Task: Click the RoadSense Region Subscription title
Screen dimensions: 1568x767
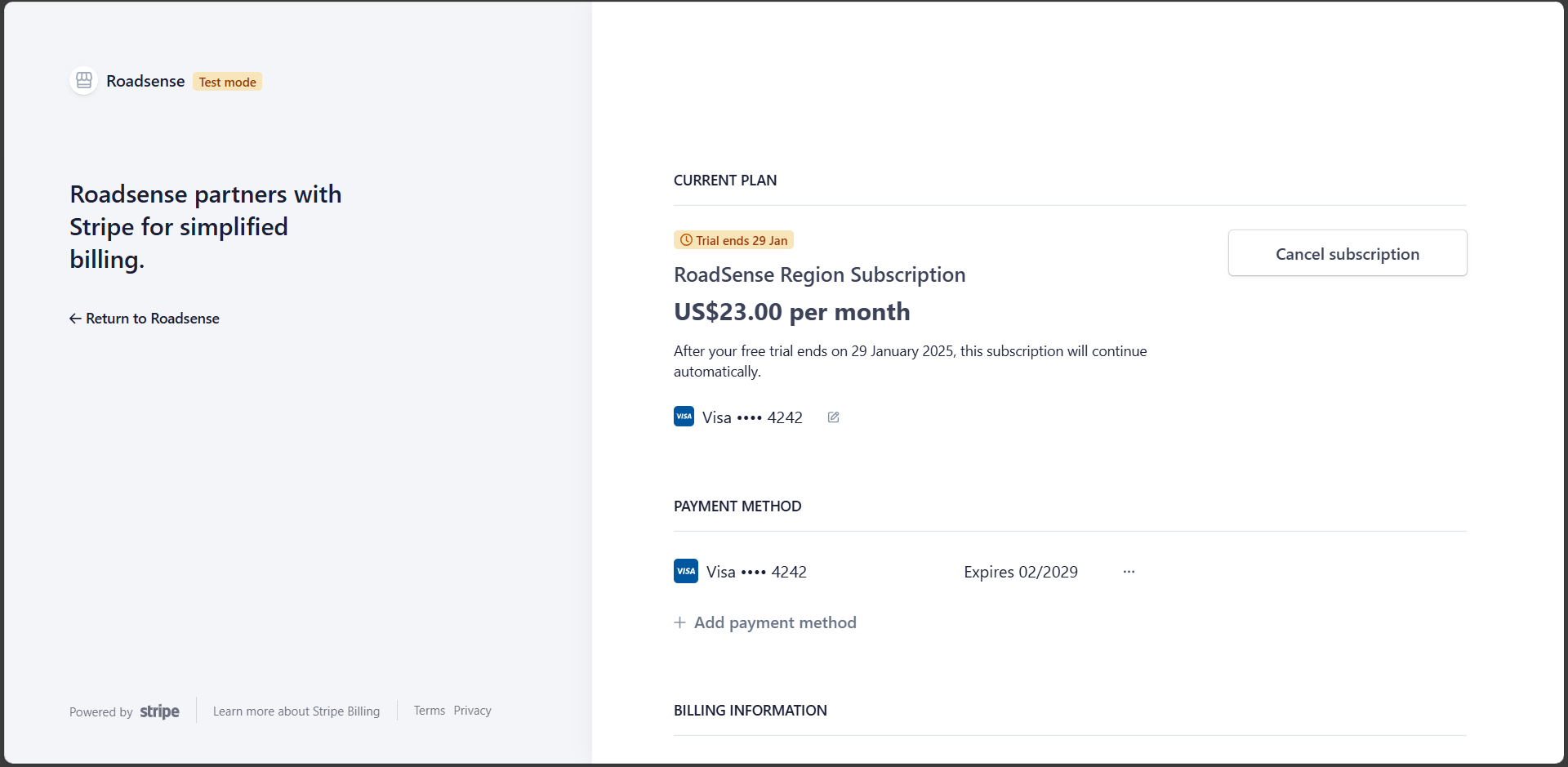Action: tap(819, 274)
